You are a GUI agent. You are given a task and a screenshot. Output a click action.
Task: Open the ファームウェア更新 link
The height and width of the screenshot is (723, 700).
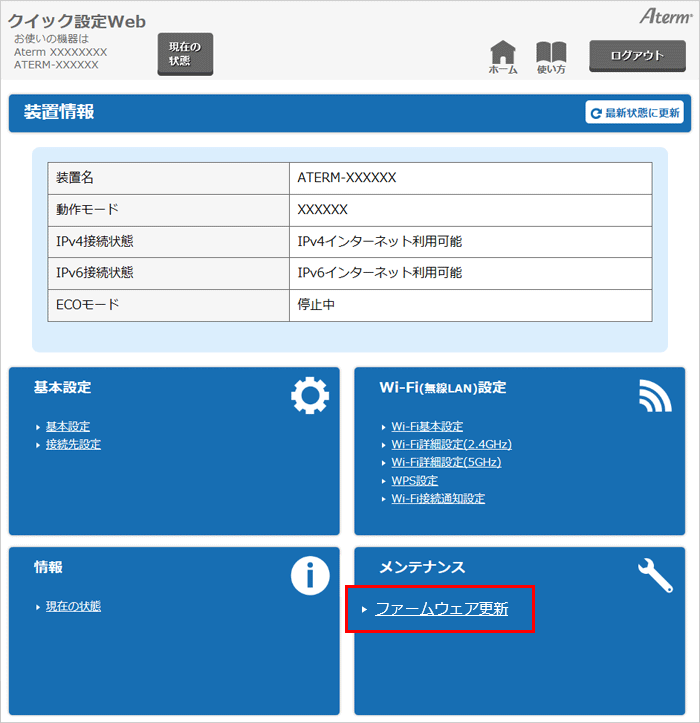(441, 609)
